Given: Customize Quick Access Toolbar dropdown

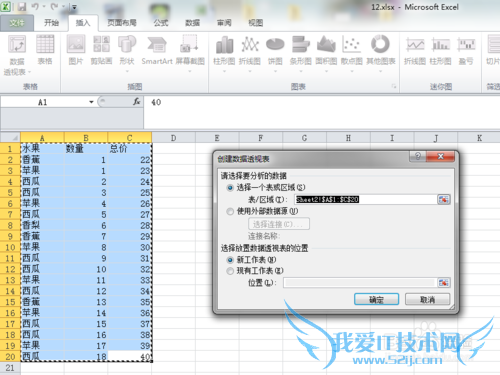Looking at the screenshot, I should click(74, 7).
